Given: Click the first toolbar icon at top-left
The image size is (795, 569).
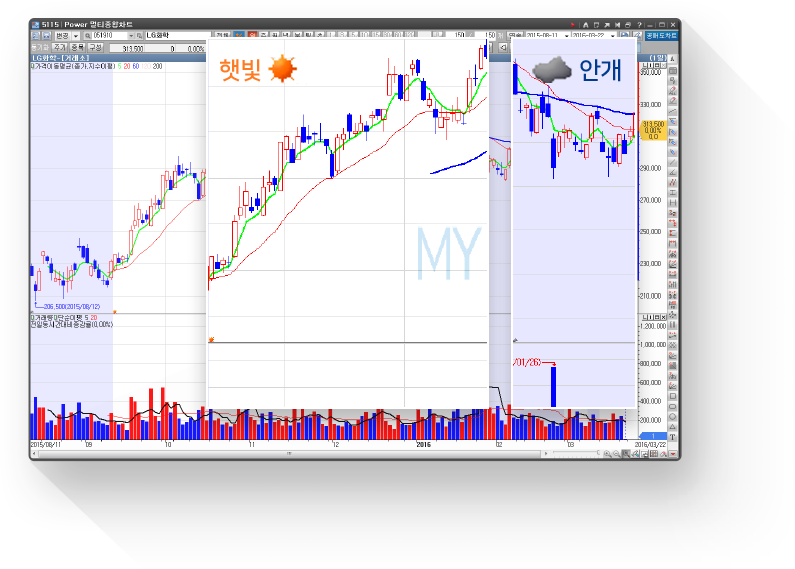Looking at the screenshot, I should pos(35,36).
